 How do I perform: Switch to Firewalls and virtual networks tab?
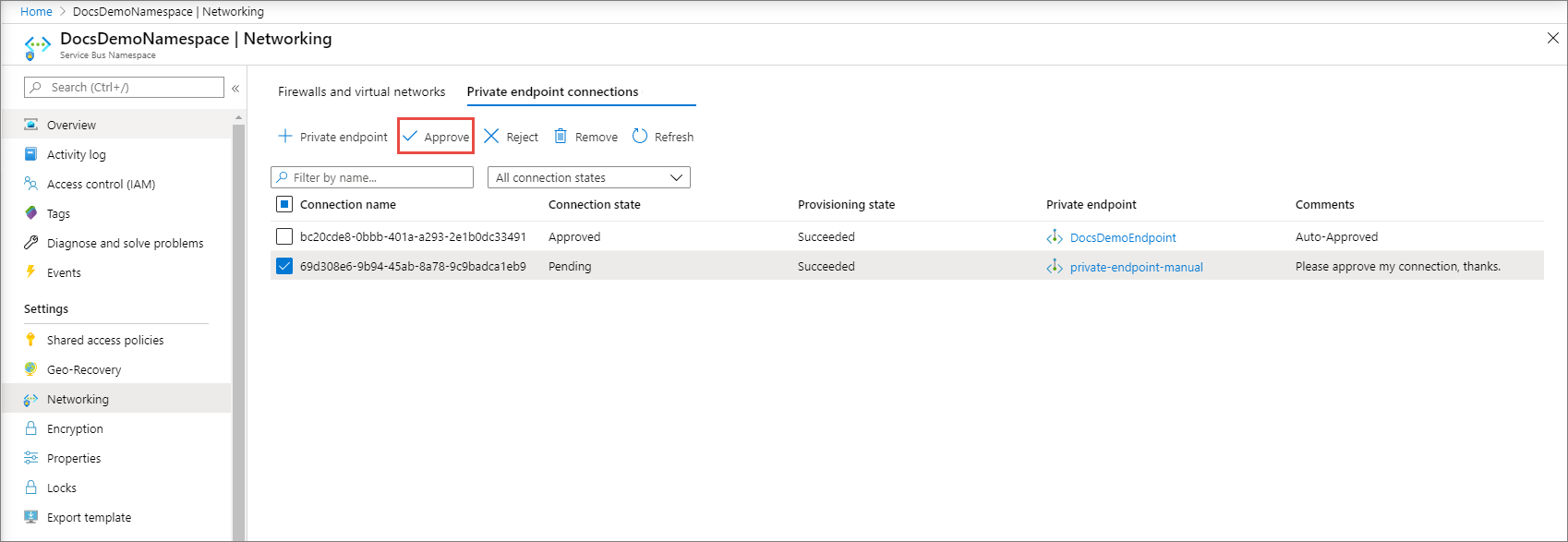click(361, 91)
